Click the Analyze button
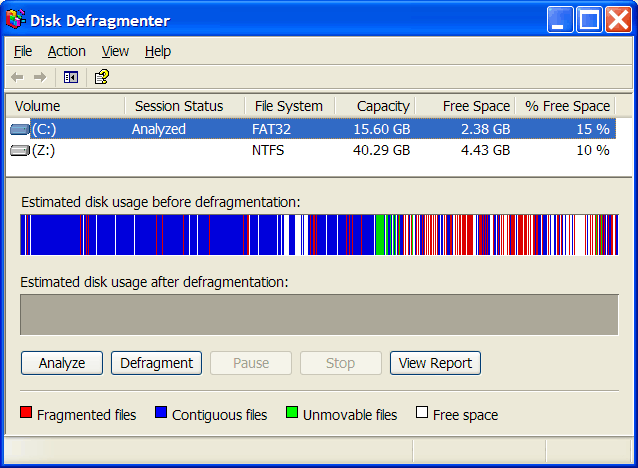This screenshot has height=468, width=638. click(62, 363)
